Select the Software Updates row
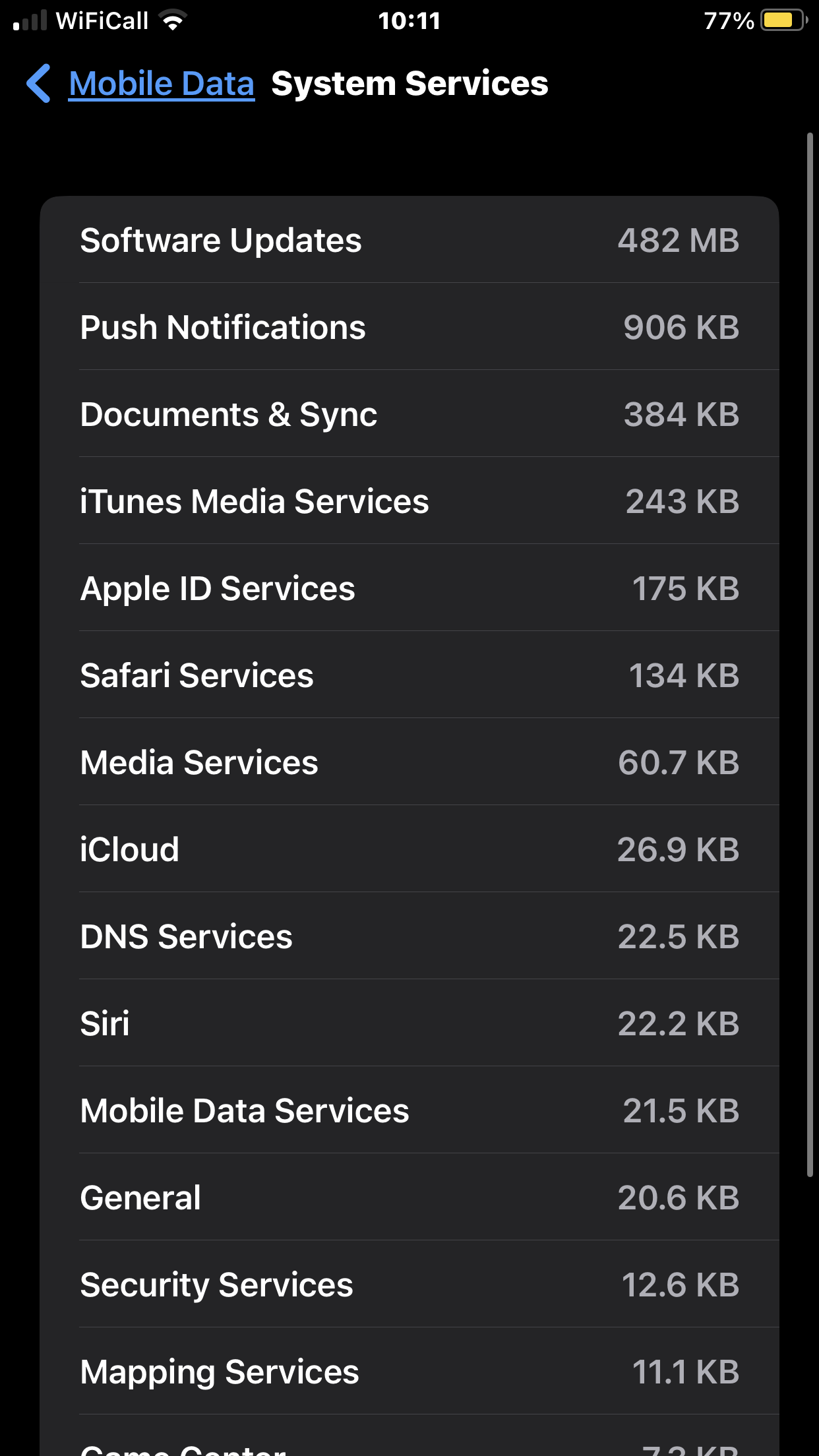This screenshot has width=819, height=1456. click(409, 240)
